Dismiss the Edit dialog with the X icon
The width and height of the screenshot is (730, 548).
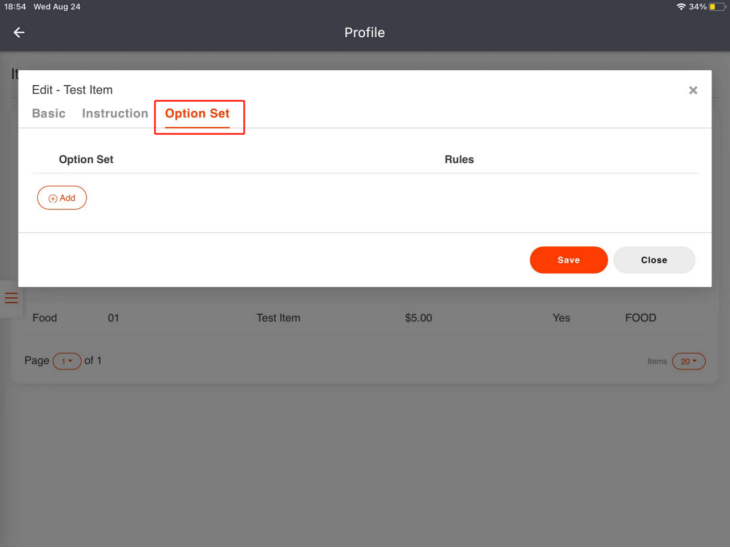(x=693, y=90)
